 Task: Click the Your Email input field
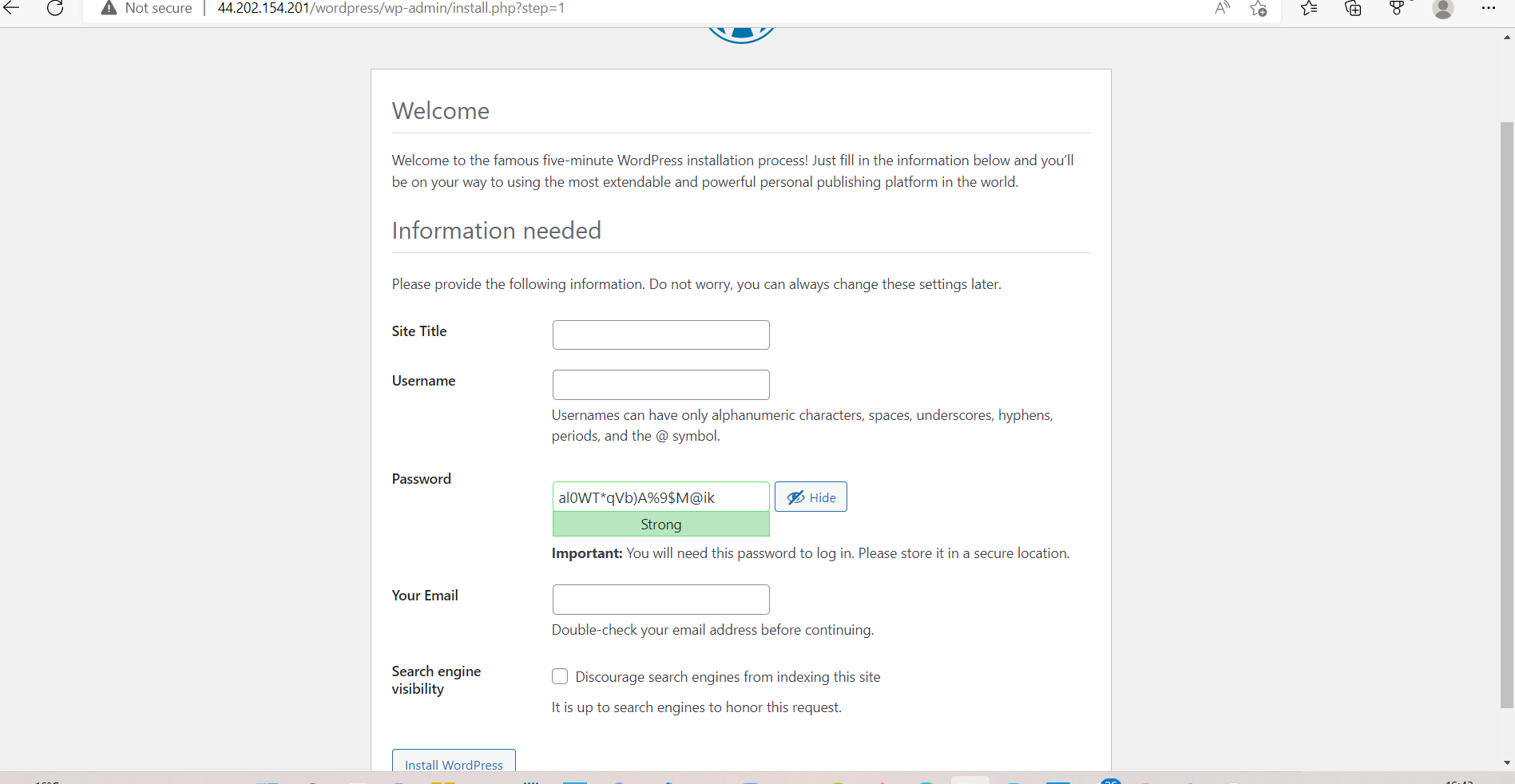pyautogui.click(x=660, y=600)
